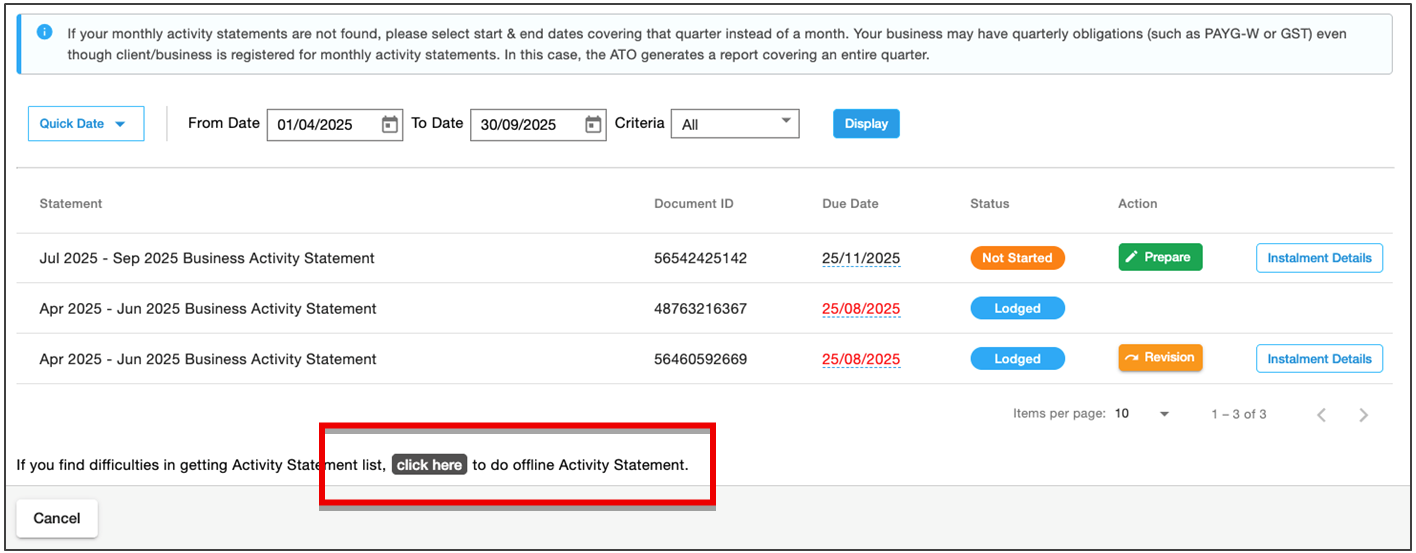Select the Lodged badge for document 48763216367
Screen dimensions: 1416x553
click(1017, 309)
